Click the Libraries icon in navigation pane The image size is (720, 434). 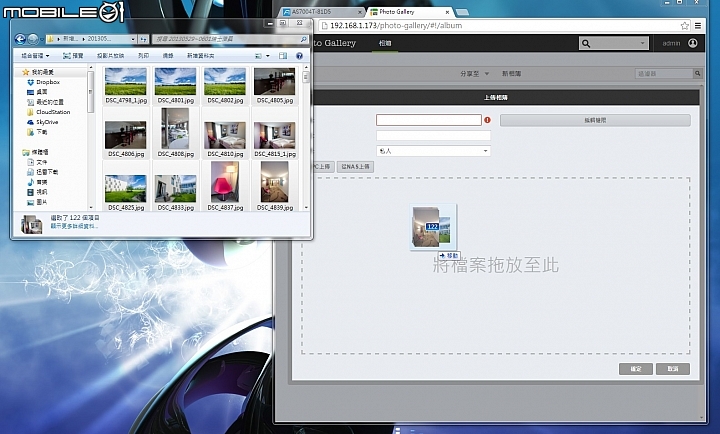coord(26,152)
